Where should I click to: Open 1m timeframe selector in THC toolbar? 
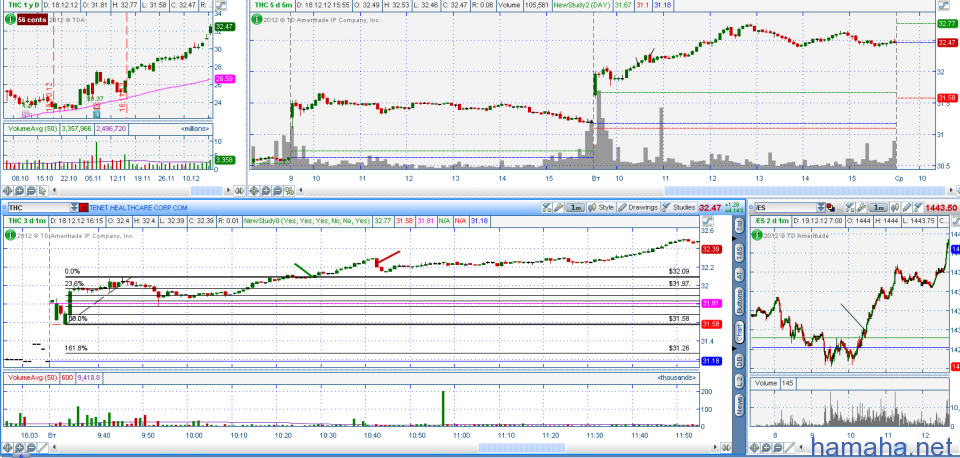click(x=575, y=208)
